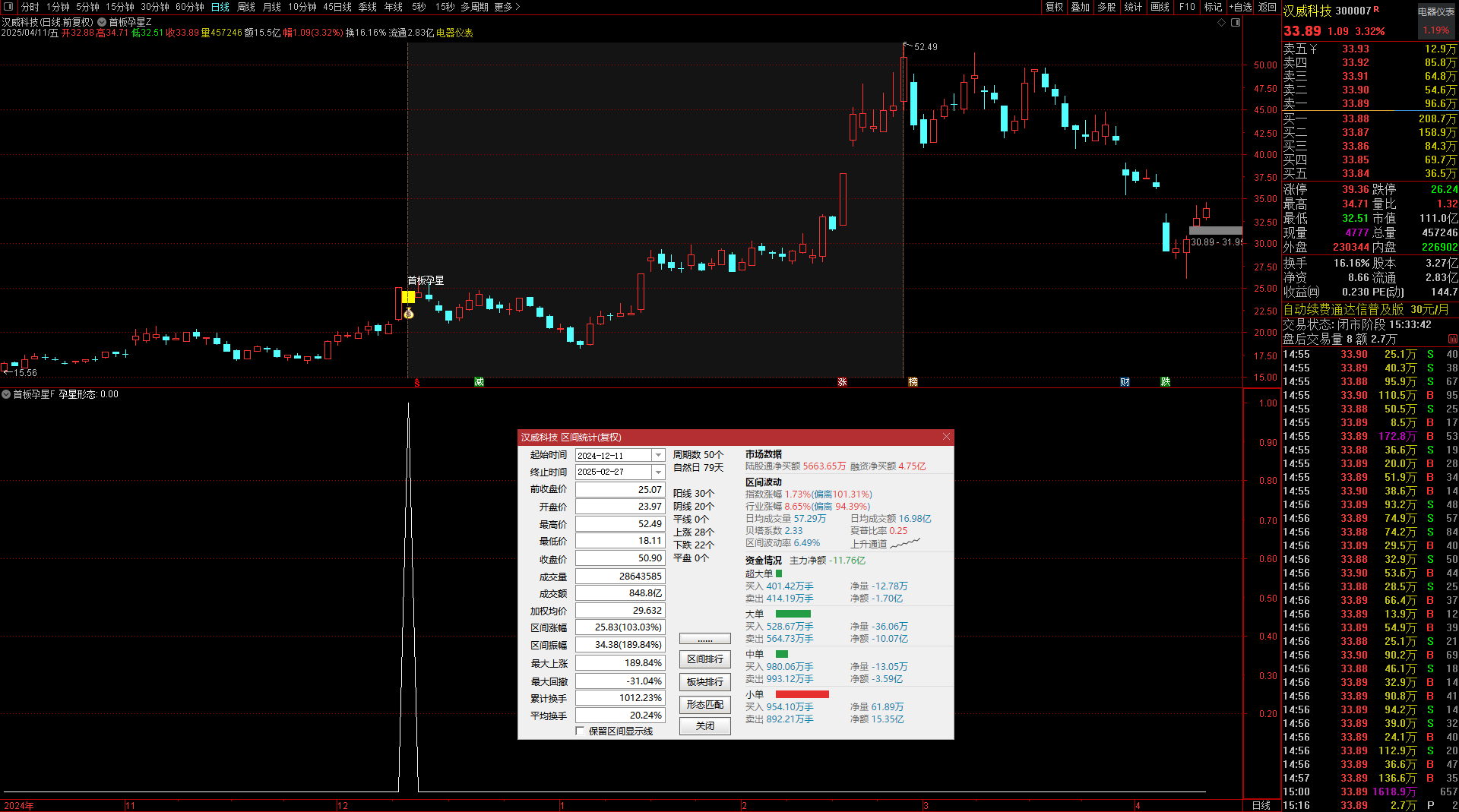Switch to 5分钟 period

point(87,7)
